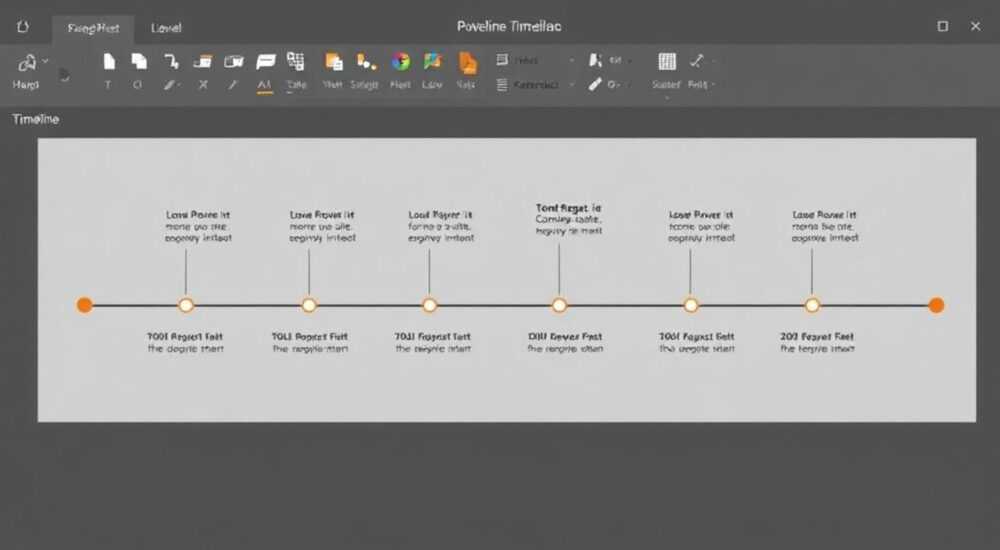Expand the Felig dropdown arrow
Screen dimensions: 1000x550
[x=714, y=84]
